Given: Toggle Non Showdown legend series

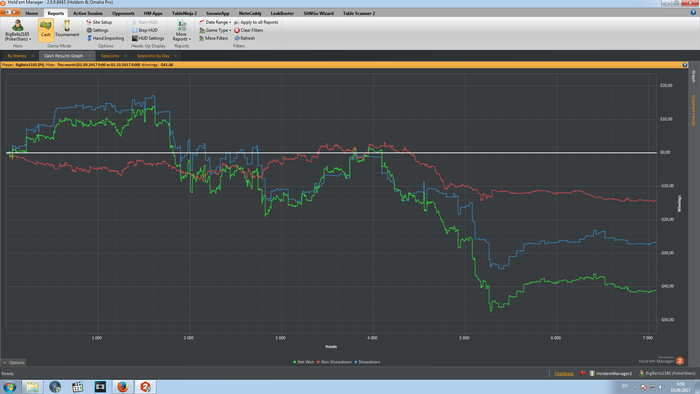Looking at the screenshot, I should click(334, 362).
